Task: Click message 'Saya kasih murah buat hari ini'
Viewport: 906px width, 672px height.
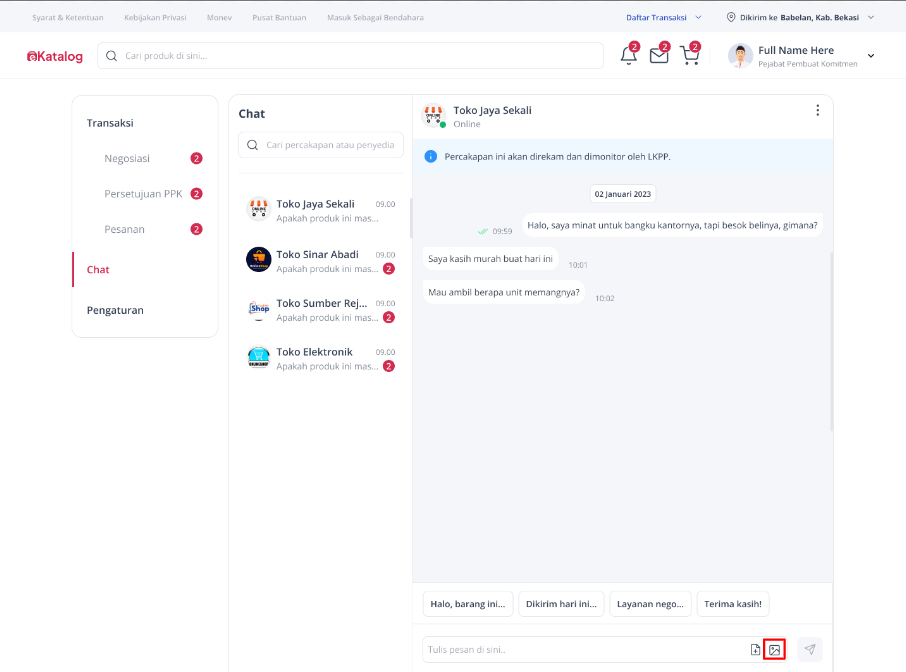Action: coord(490,258)
